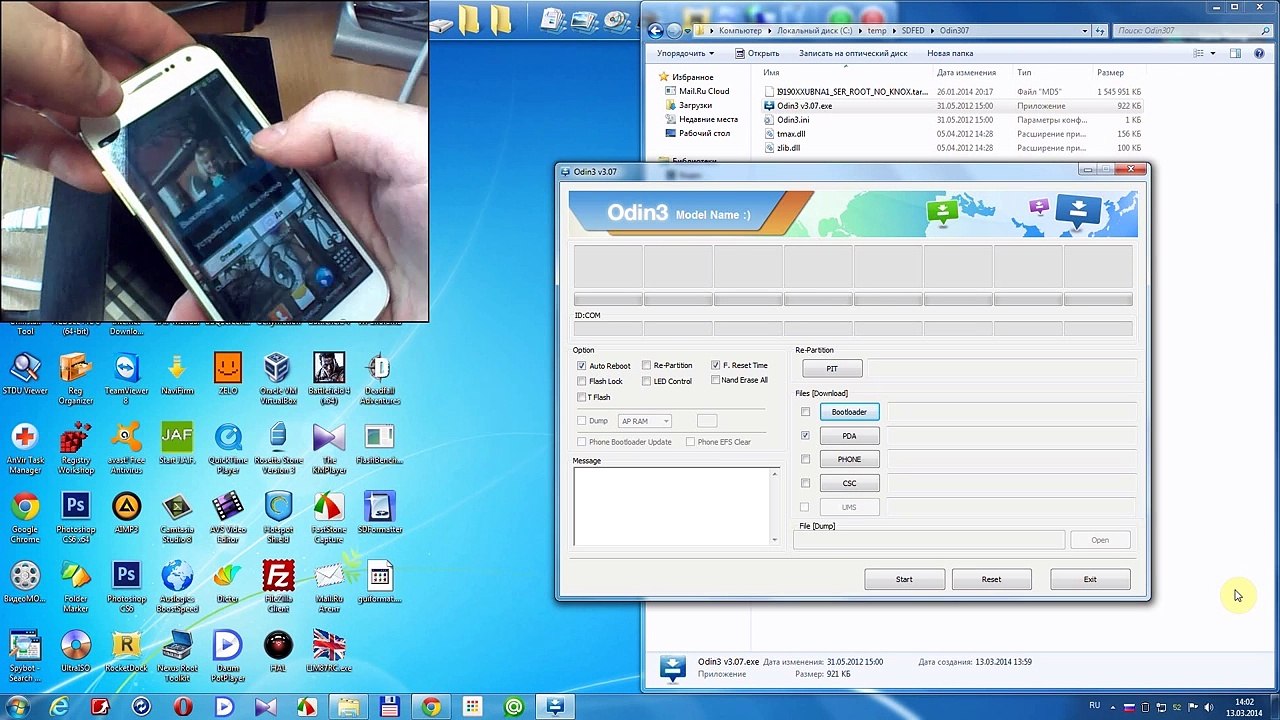
Task: Select the QuickTime Player desktop icon
Action: [x=228, y=447]
